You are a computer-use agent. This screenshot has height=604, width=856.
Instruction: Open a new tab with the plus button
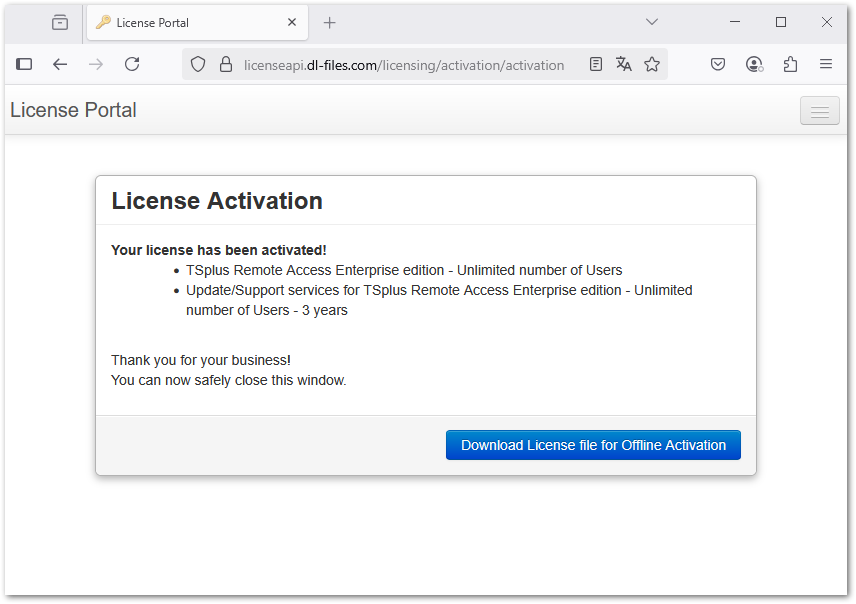330,22
